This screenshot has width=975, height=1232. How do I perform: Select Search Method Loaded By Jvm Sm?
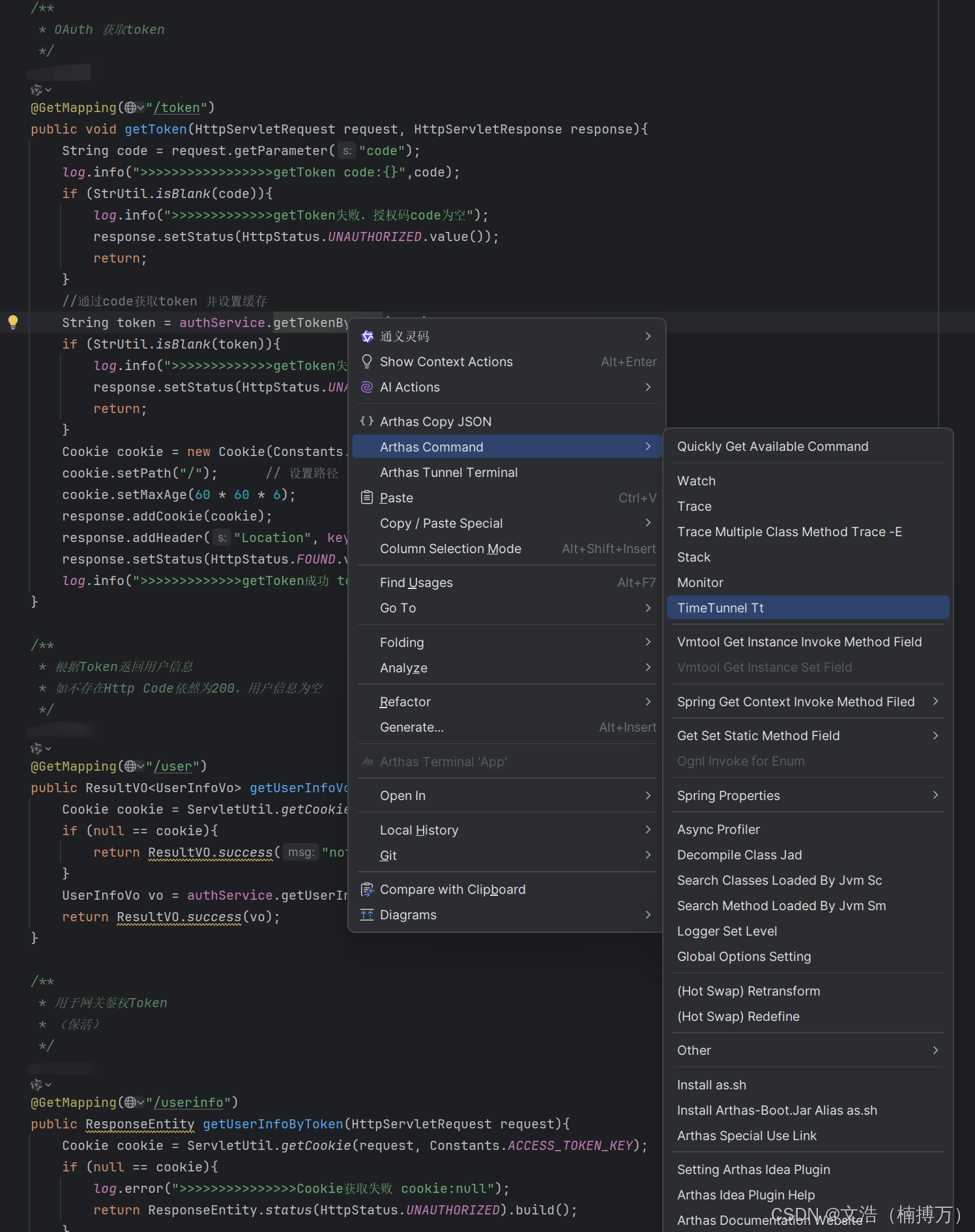[808, 906]
